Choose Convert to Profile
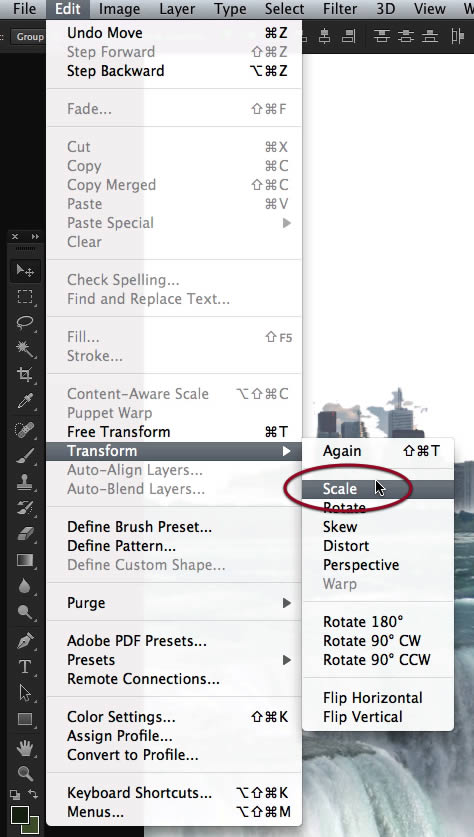474x837 pixels. [174, 755]
